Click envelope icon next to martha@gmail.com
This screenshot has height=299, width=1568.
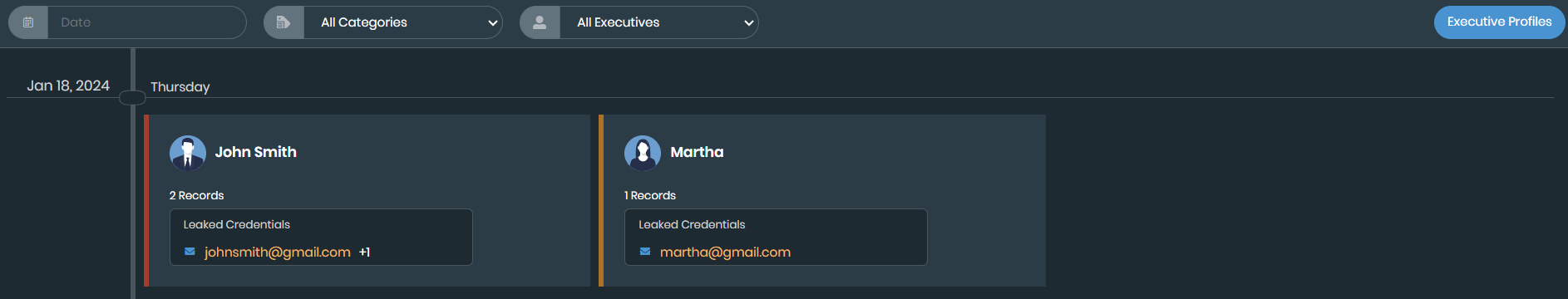645,252
